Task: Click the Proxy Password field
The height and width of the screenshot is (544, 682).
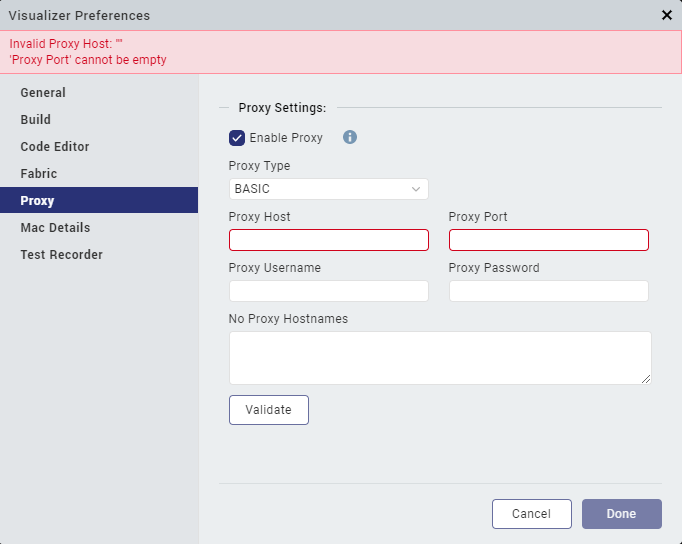Action: (x=548, y=291)
